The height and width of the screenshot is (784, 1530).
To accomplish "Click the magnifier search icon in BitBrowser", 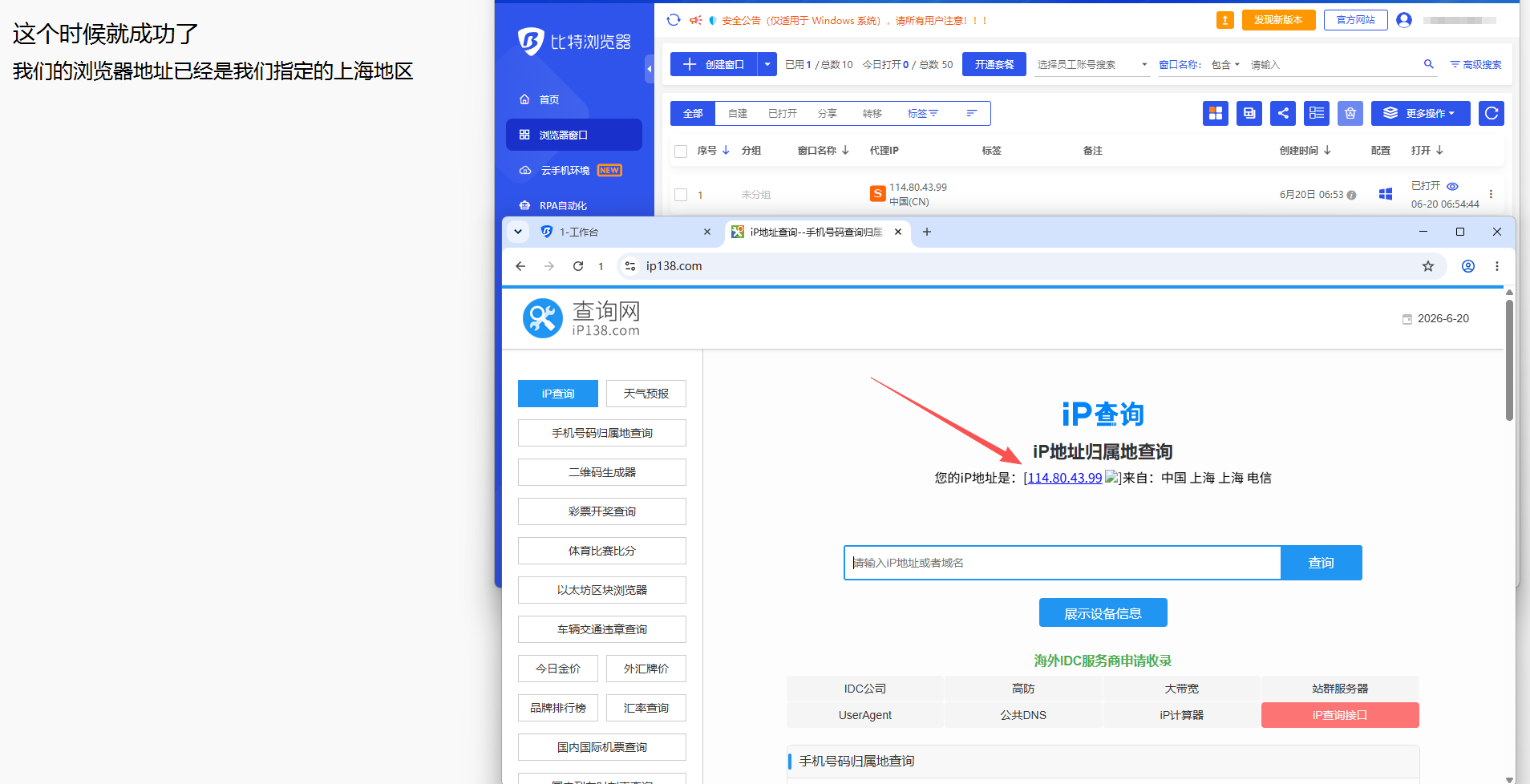I will point(1428,64).
